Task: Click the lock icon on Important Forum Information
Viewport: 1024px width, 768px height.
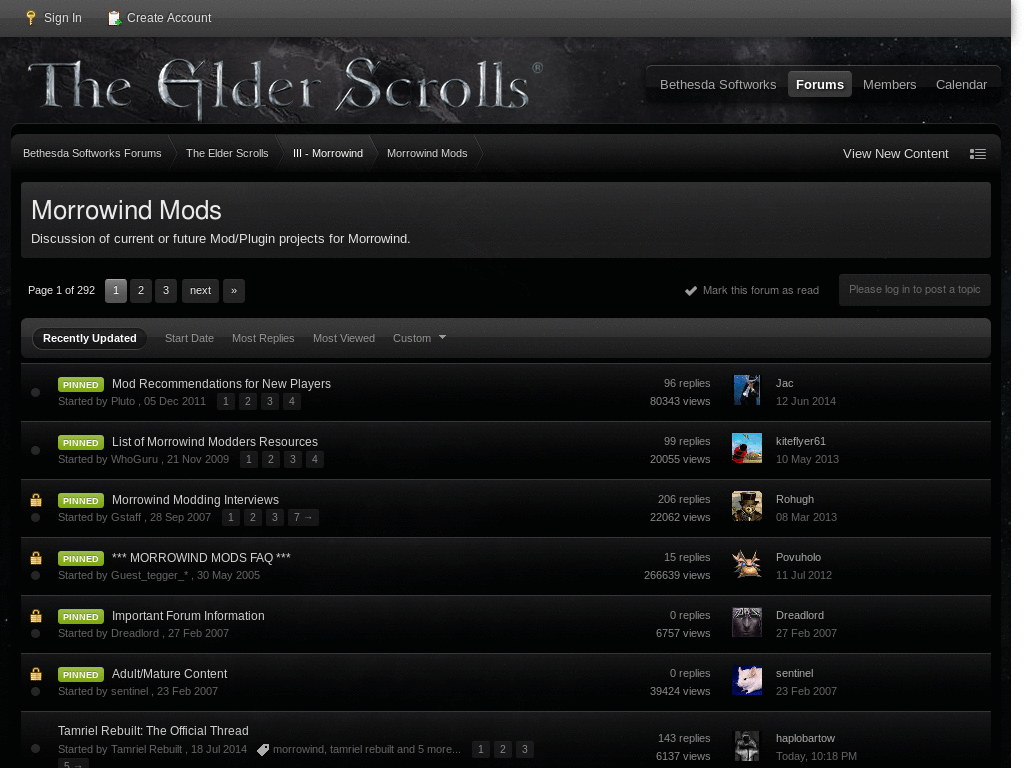Action: (36, 616)
